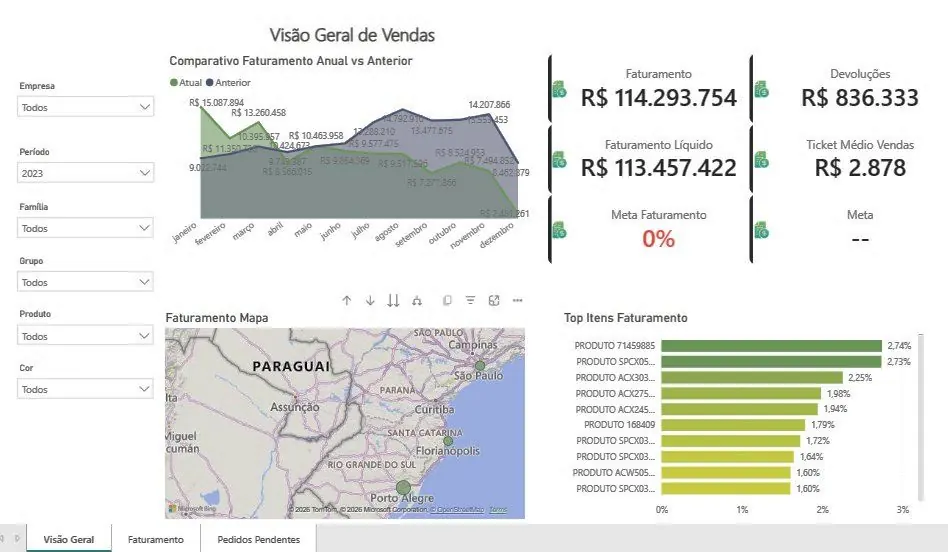This screenshot has width=948, height=552.
Task: Open the Faturamento page tab
Action: coord(156,539)
